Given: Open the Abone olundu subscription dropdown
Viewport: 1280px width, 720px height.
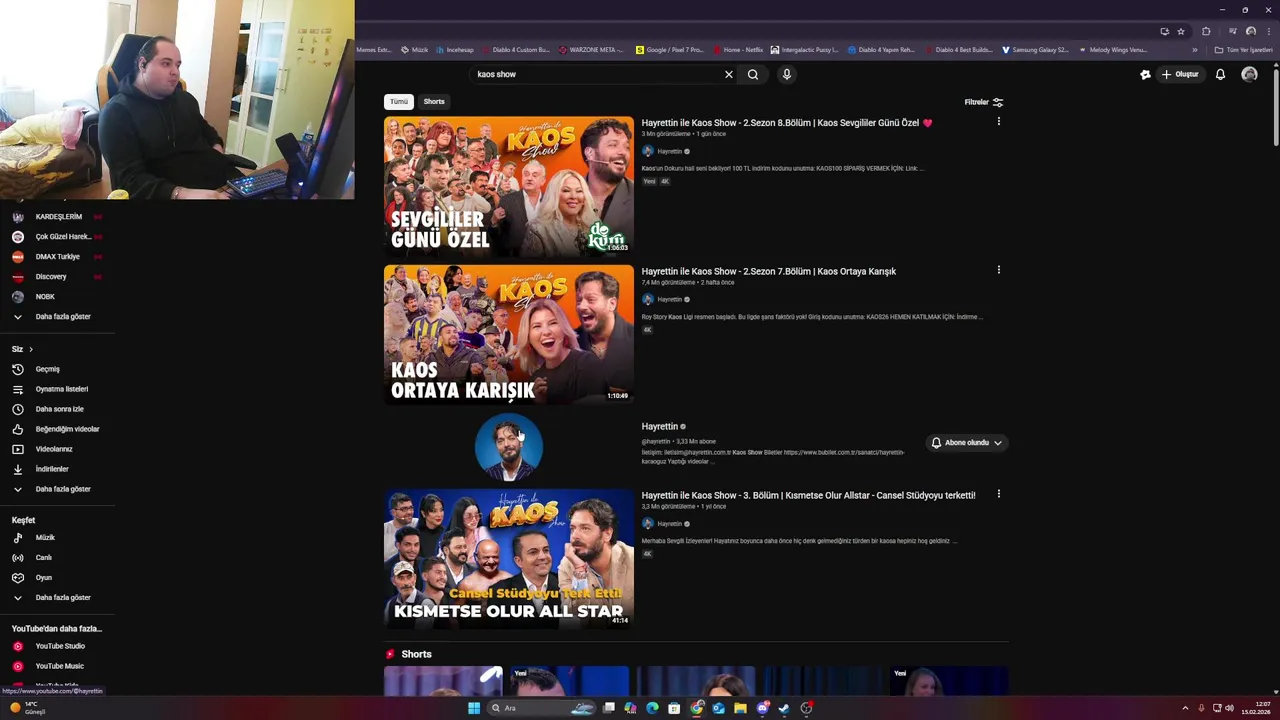Looking at the screenshot, I should tap(966, 442).
